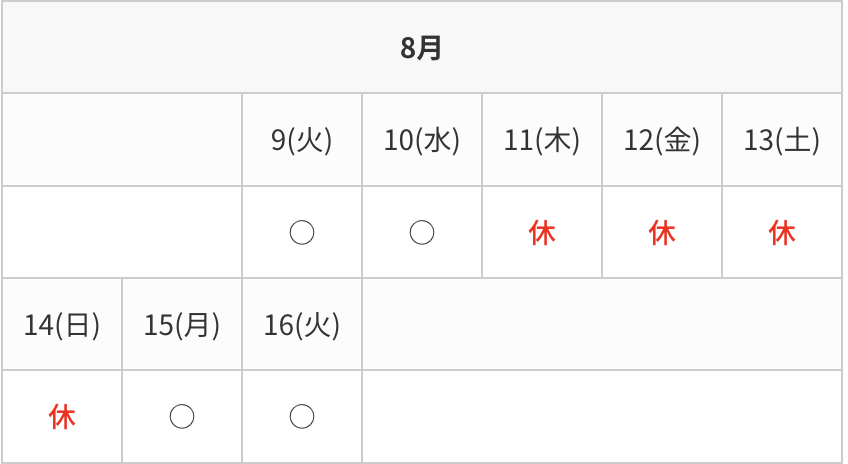Screen dimensions: 848x464
Task: Click the open circle under 15(月)
Action: click(x=182, y=416)
